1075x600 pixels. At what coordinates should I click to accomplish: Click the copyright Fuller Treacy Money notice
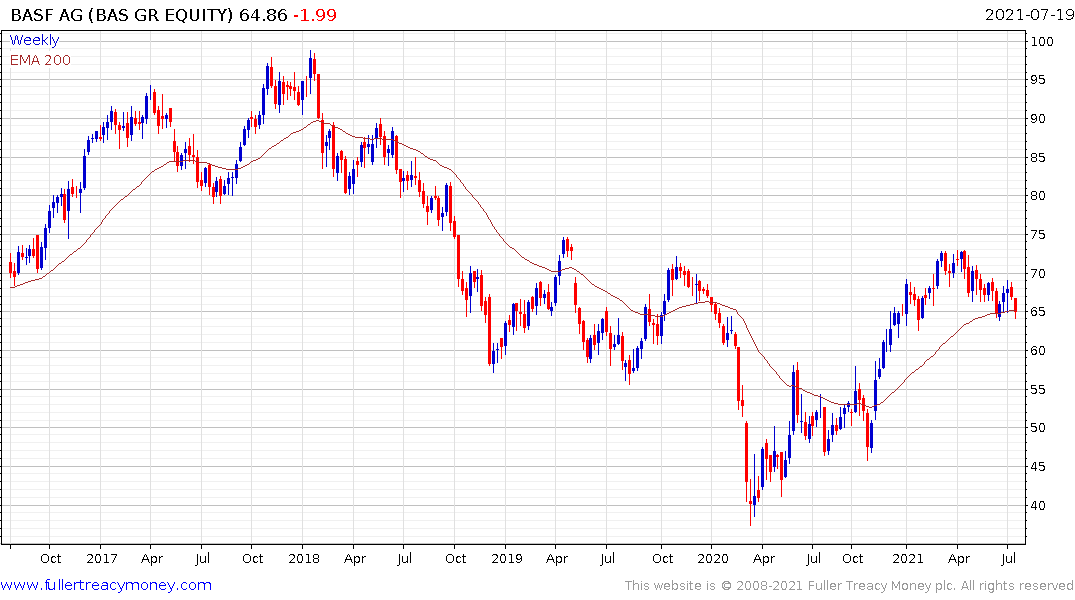[849, 586]
